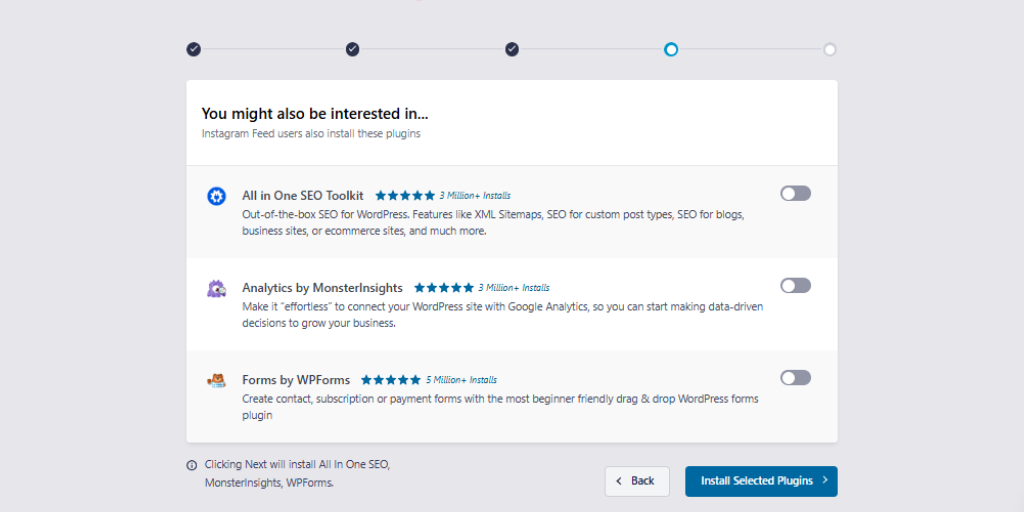1024x512 pixels.
Task: Click the 'Forms by WPForms' title
Action: coord(296,379)
